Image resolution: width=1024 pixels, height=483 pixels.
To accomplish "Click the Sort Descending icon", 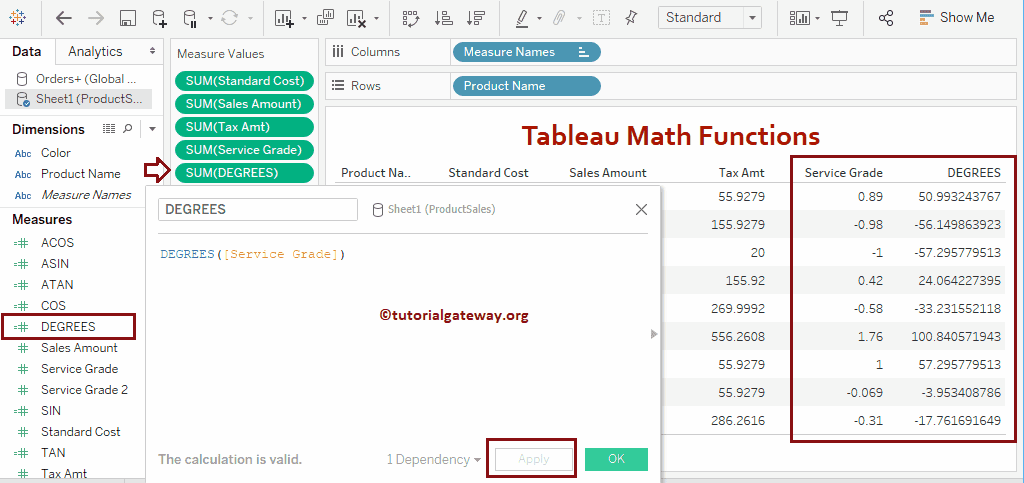I will 476,18.
